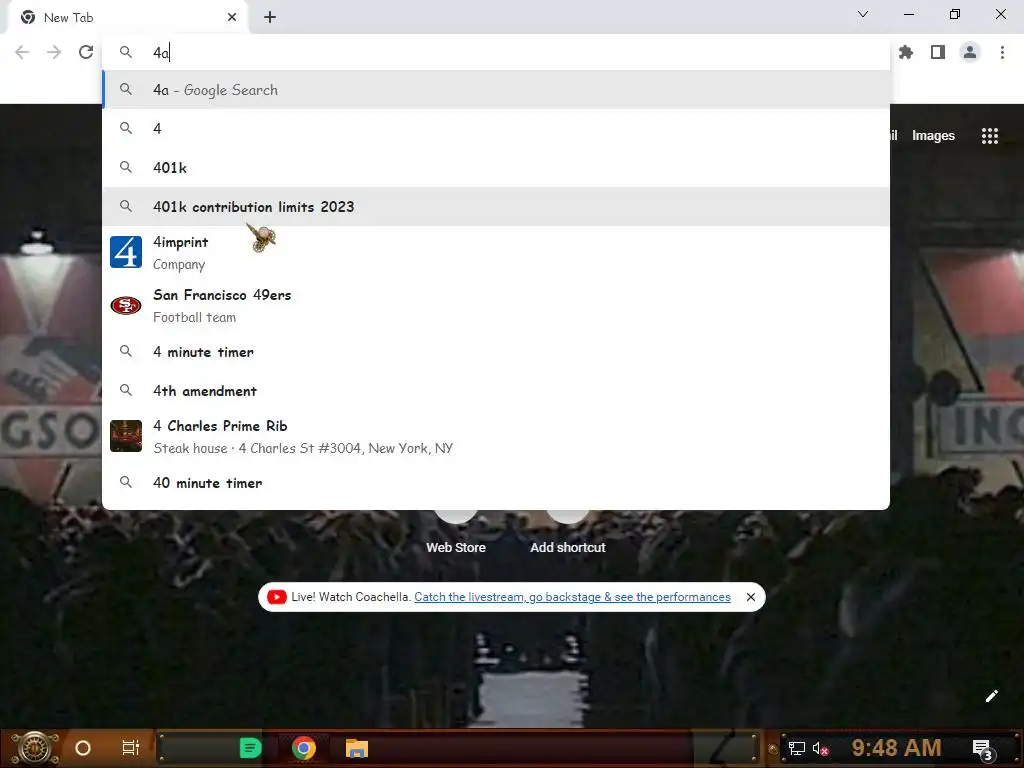Click the browser back arrow
This screenshot has width=1024, height=768.
pos(22,52)
